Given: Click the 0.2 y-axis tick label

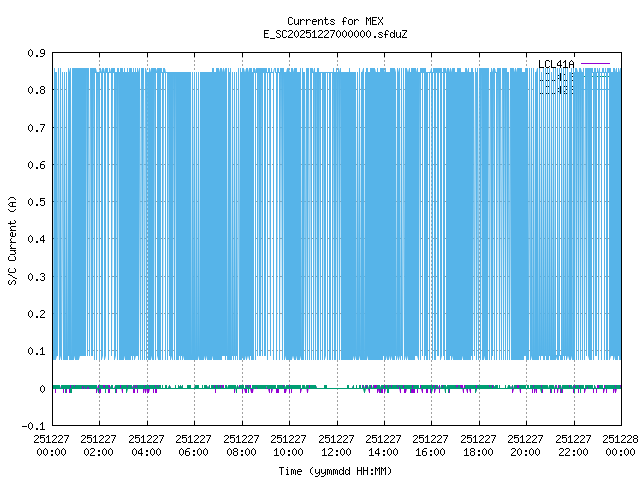Looking at the screenshot, I should pyautogui.click(x=34, y=314).
